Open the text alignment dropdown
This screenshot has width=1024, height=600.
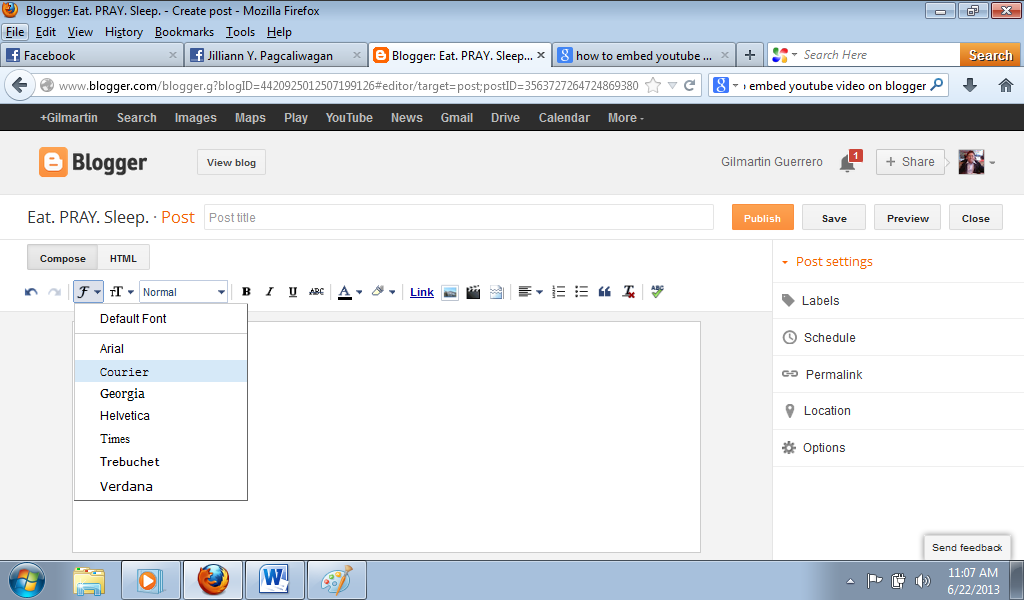click(x=530, y=292)
